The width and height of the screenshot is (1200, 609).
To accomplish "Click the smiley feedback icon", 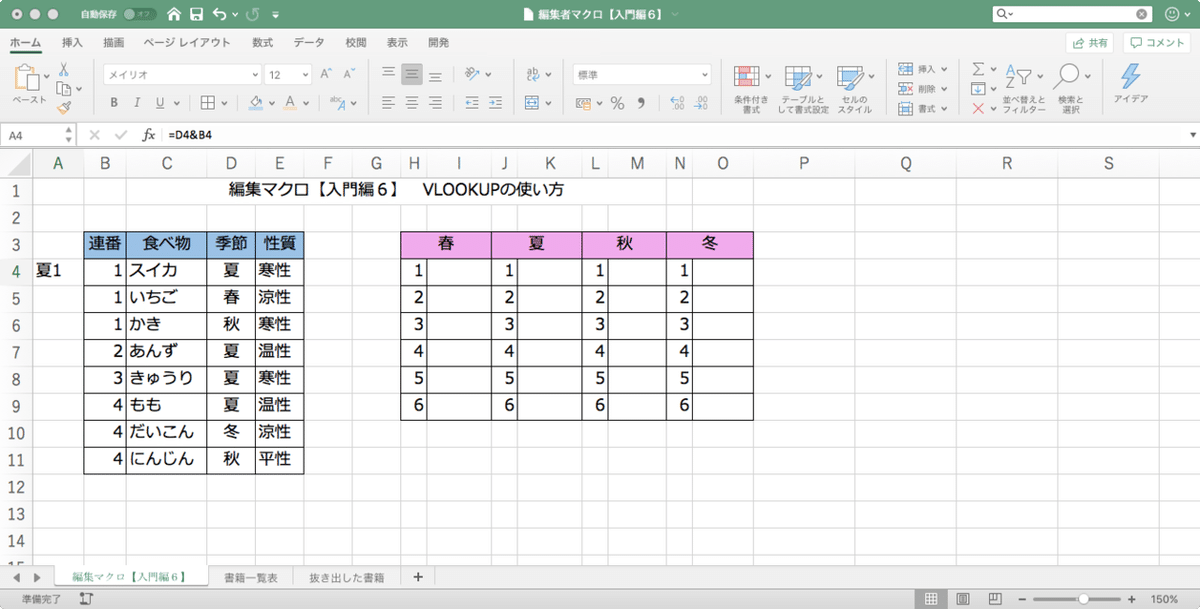I will (x=1172, y=15).
